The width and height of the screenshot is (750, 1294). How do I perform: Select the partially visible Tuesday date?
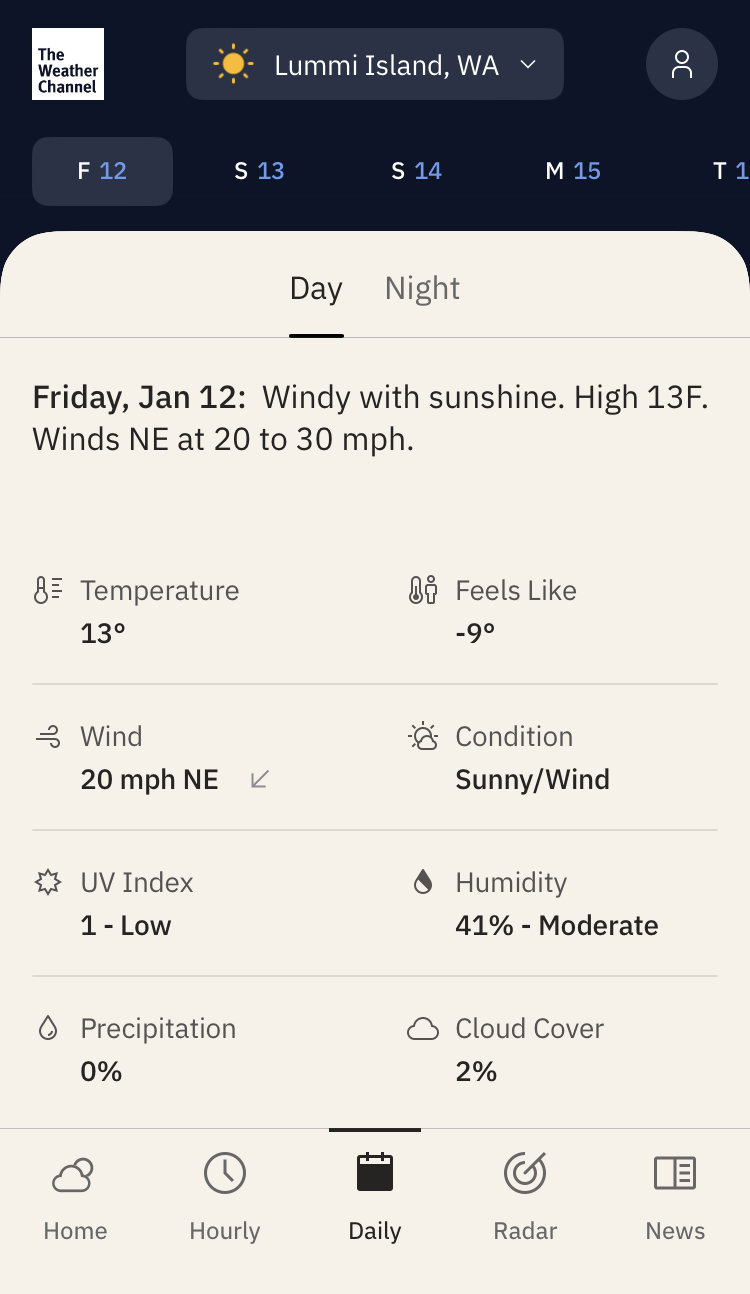728,171
